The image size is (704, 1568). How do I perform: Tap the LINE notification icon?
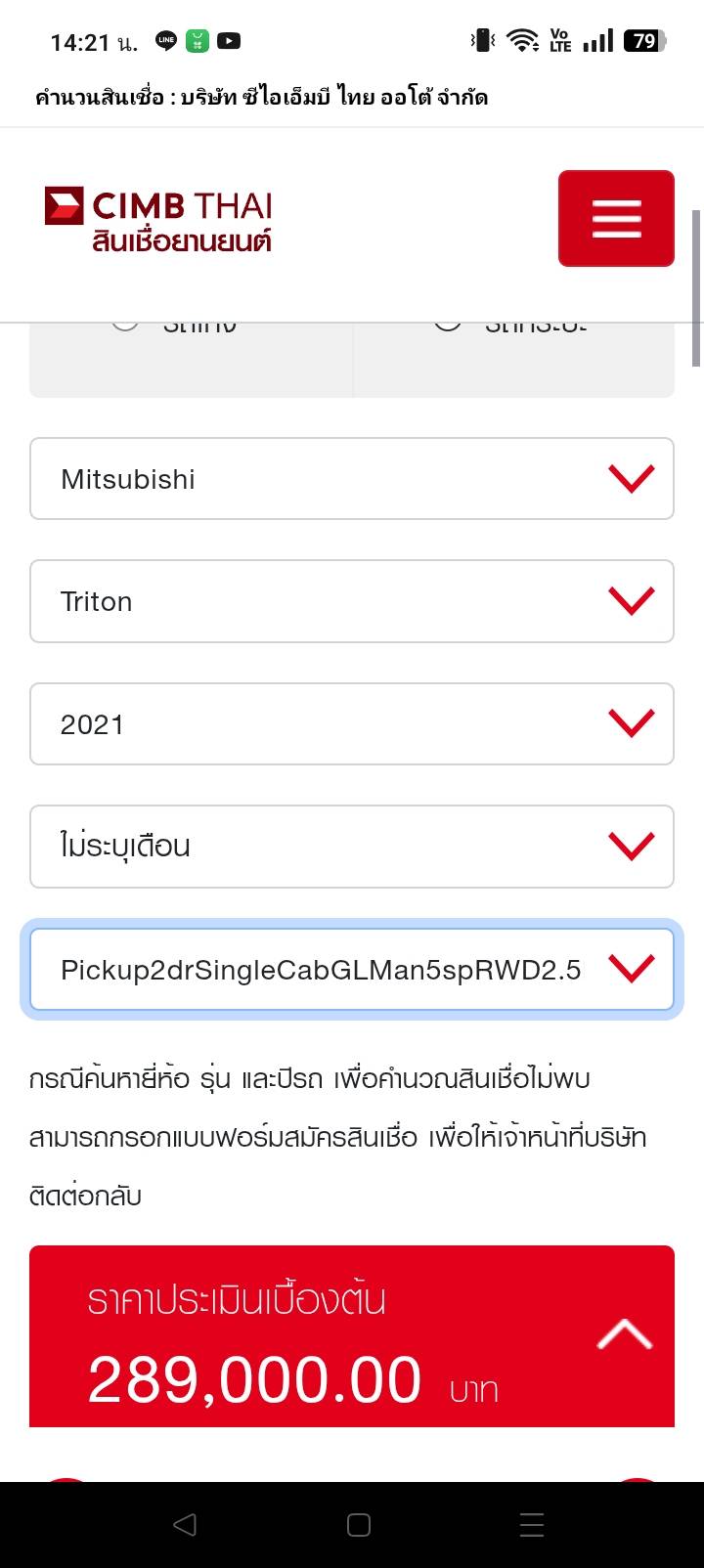point(166,41)
